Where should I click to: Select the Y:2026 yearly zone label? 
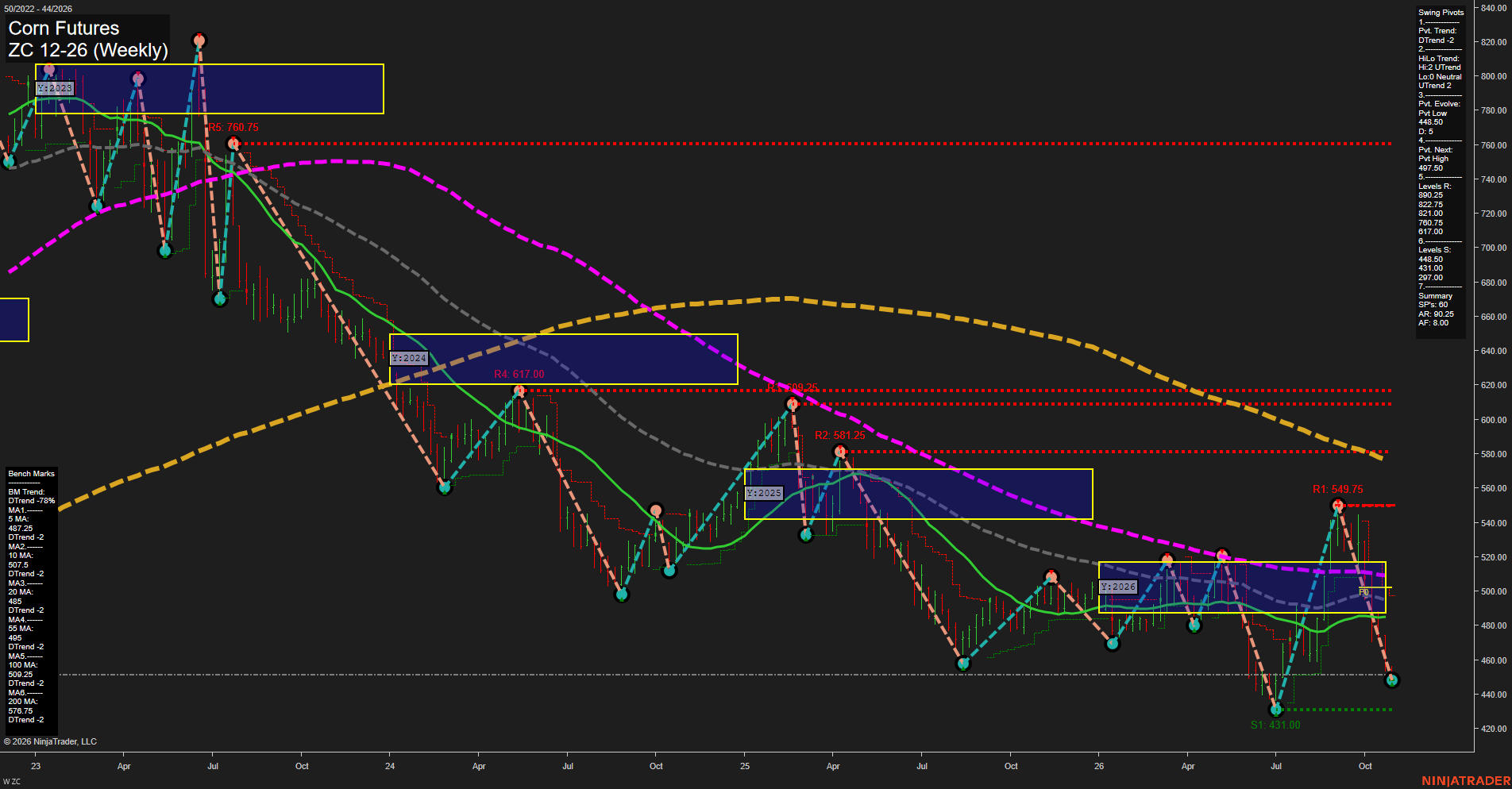(1118, 587)
